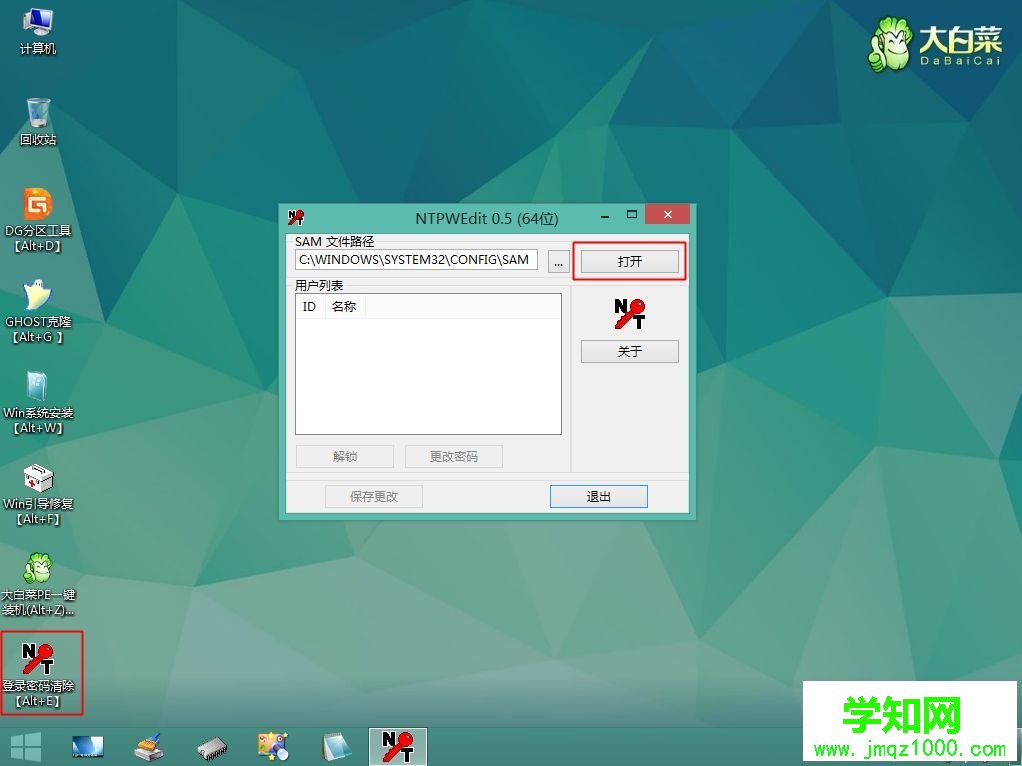The image size is (1022, 766).
Task: Click the SAM 文件路径 input field
Action: (416, 259)
